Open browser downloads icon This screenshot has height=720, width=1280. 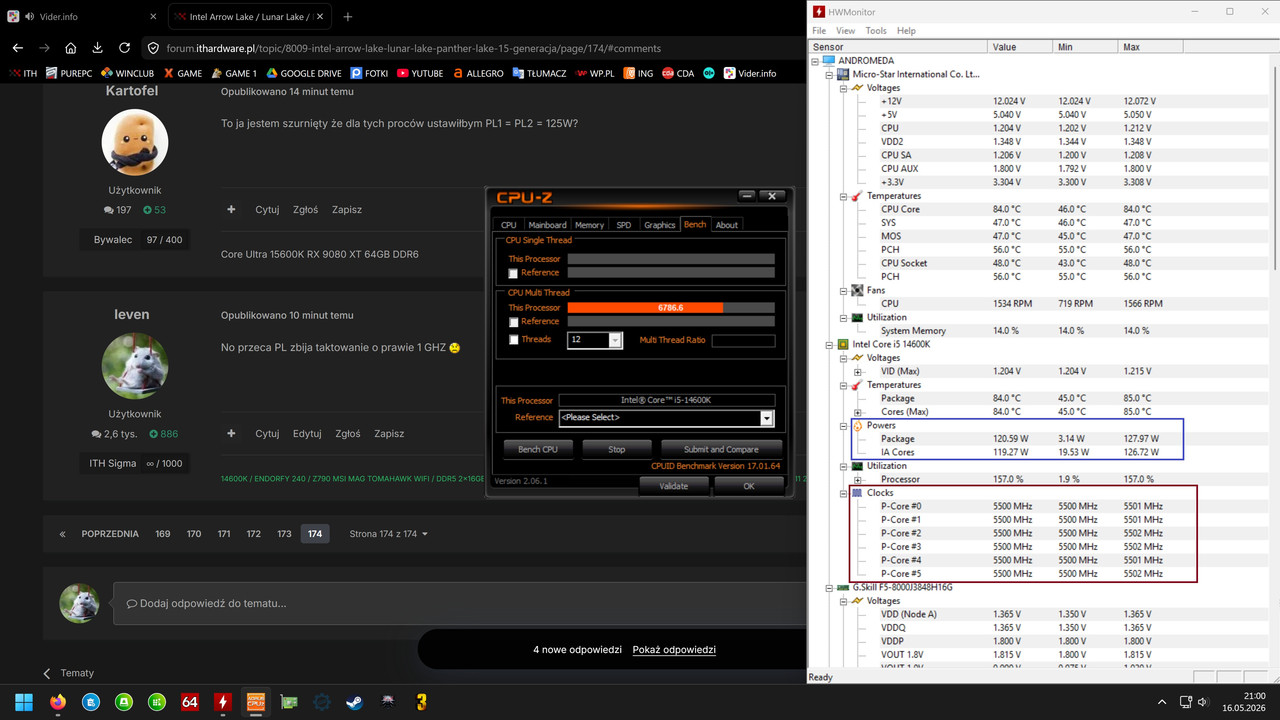(x=98, y=48)
